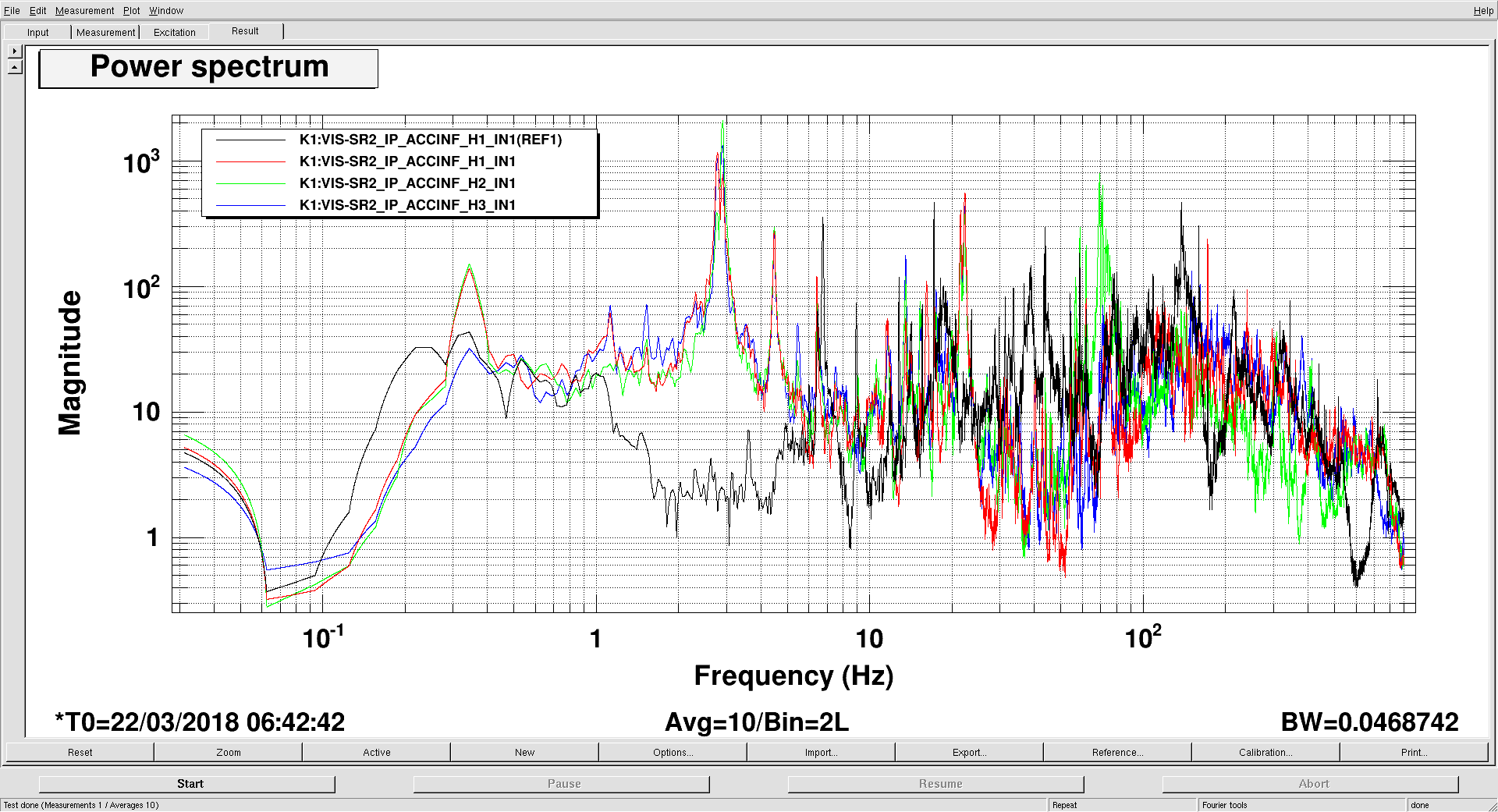Viewport: 1498px width, 812px height.
Task: Select legend entry K1:VIS-SR2_IP_ACCINF_H1_IN1(REF1)
Action: coord(431,140)
